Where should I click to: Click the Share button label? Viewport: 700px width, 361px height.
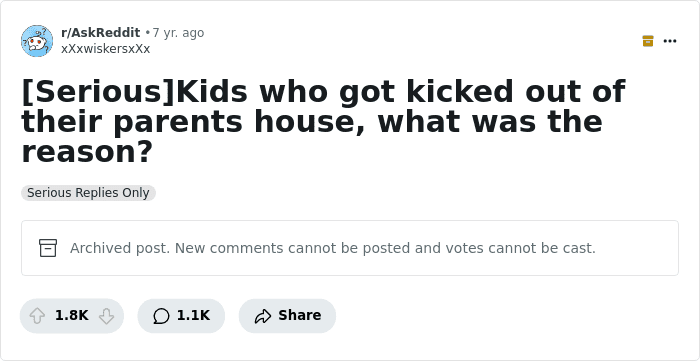click(x=300, y=315)
